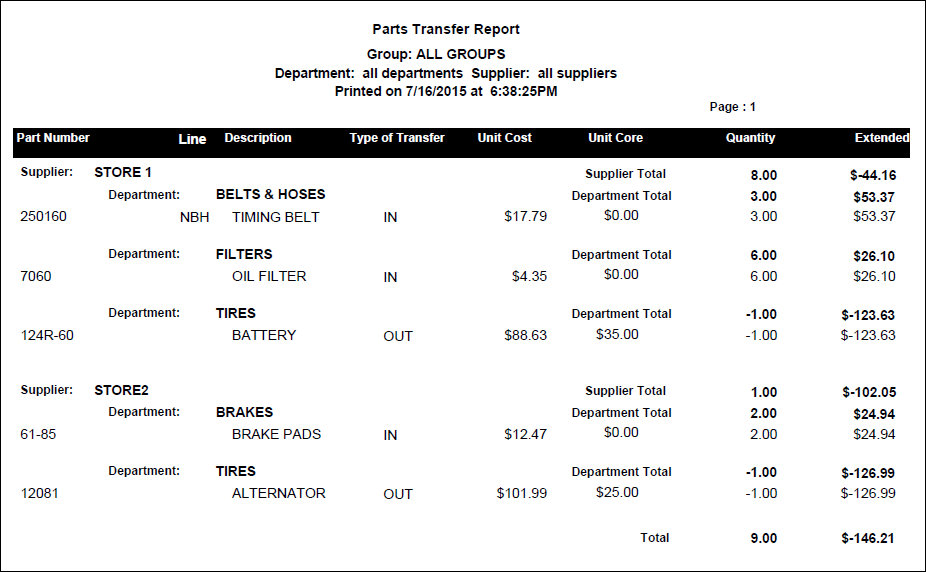Click the STORE2 supplier name

[121, 391]
